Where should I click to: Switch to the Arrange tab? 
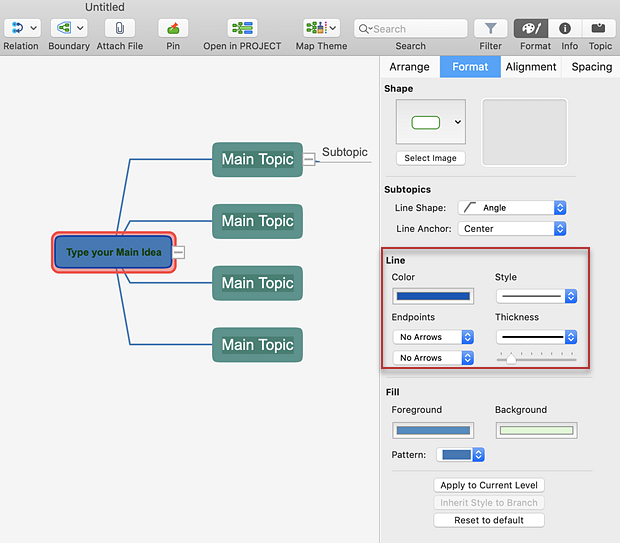point(409,67)
